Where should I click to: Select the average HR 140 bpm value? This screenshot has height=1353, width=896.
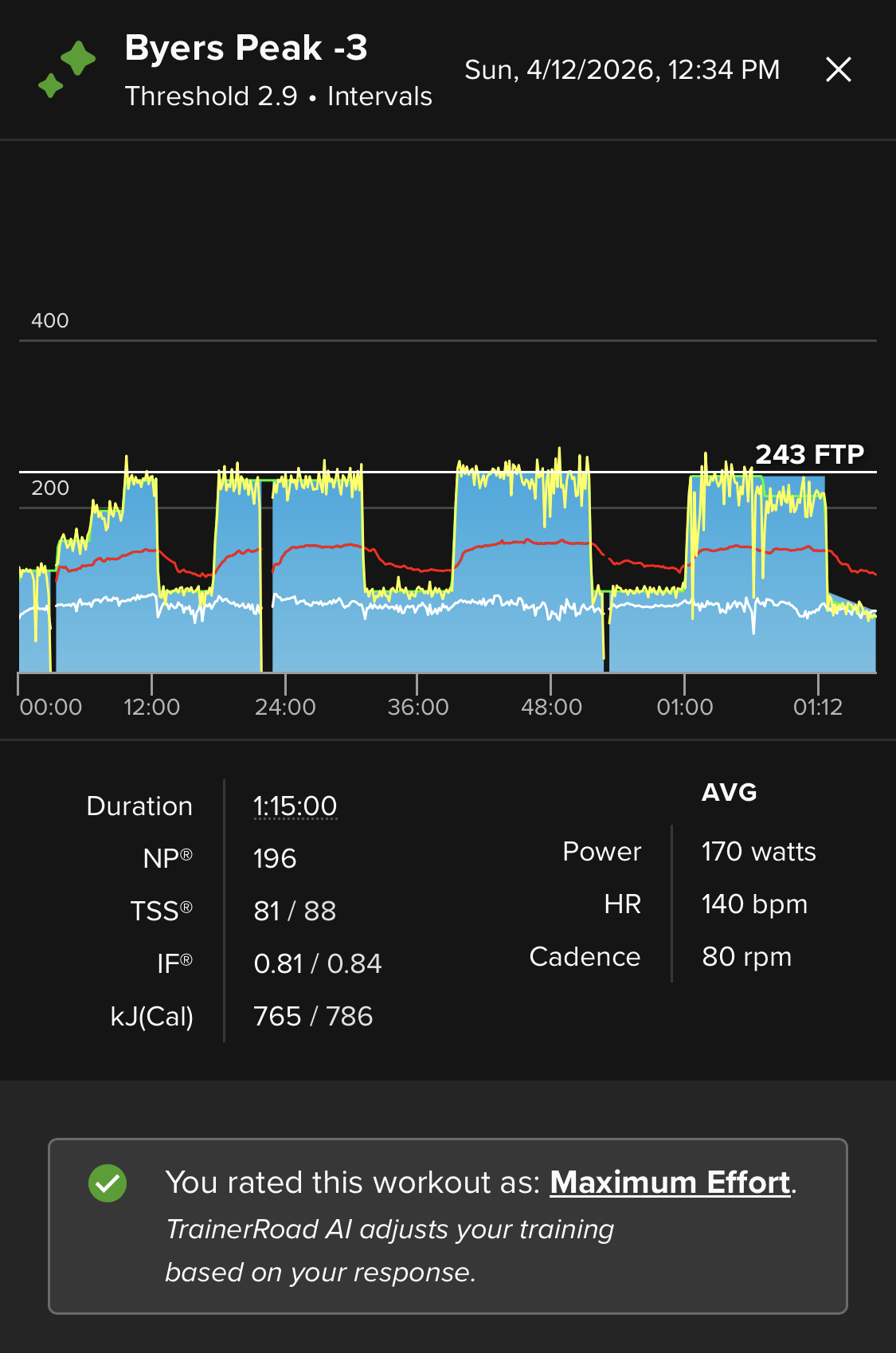pos(754,904)
